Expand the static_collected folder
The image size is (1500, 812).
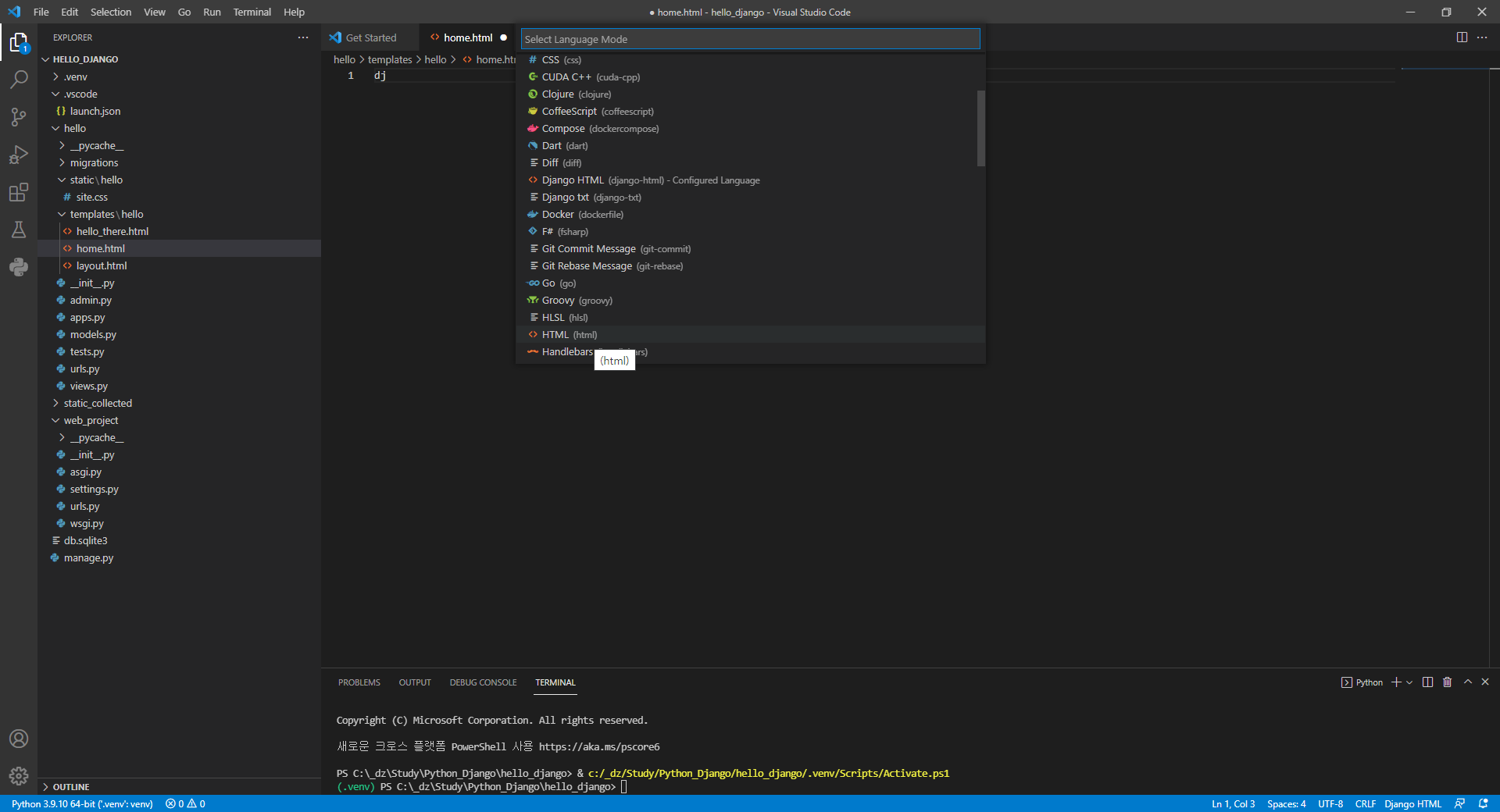tap(180, 404)
